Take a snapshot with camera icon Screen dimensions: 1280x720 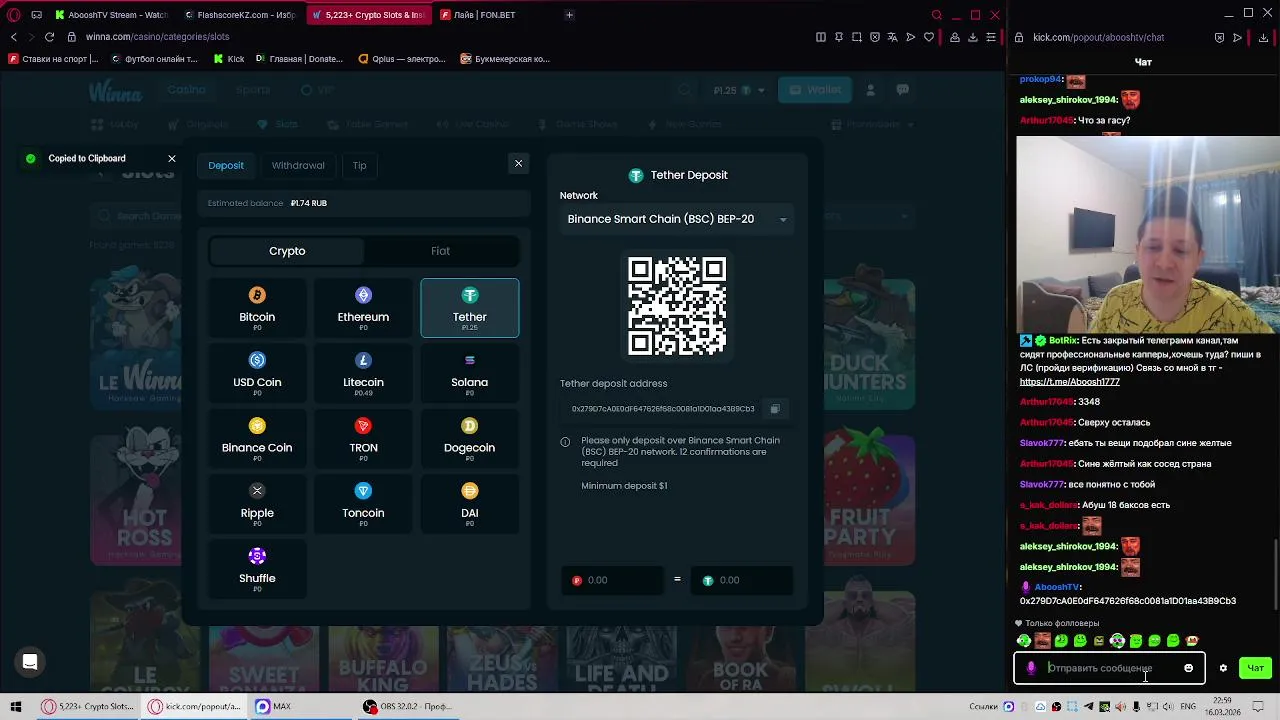pyautogui.click(x=857, y=37)
